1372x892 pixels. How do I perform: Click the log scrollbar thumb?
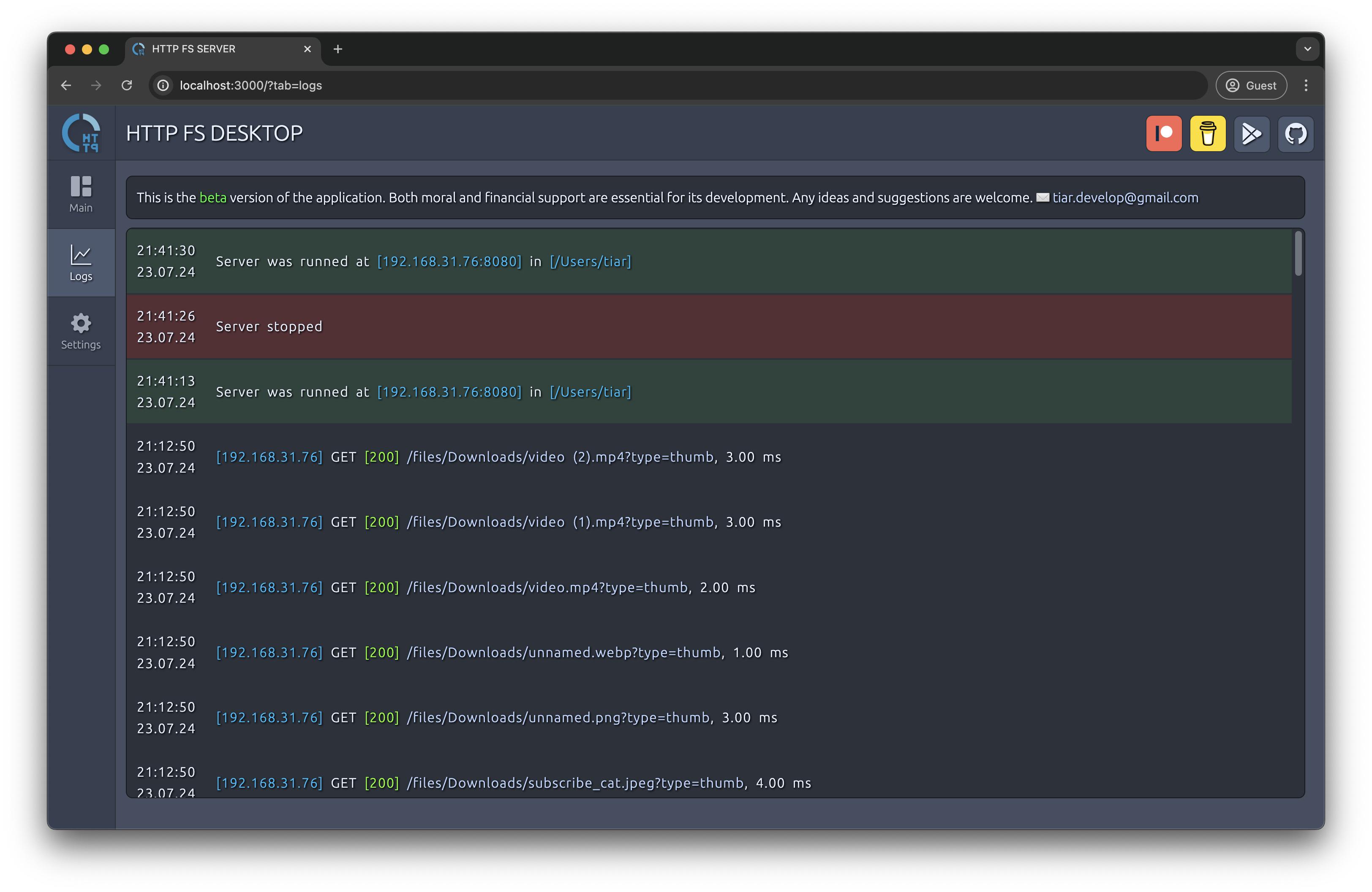[1298, 253]
